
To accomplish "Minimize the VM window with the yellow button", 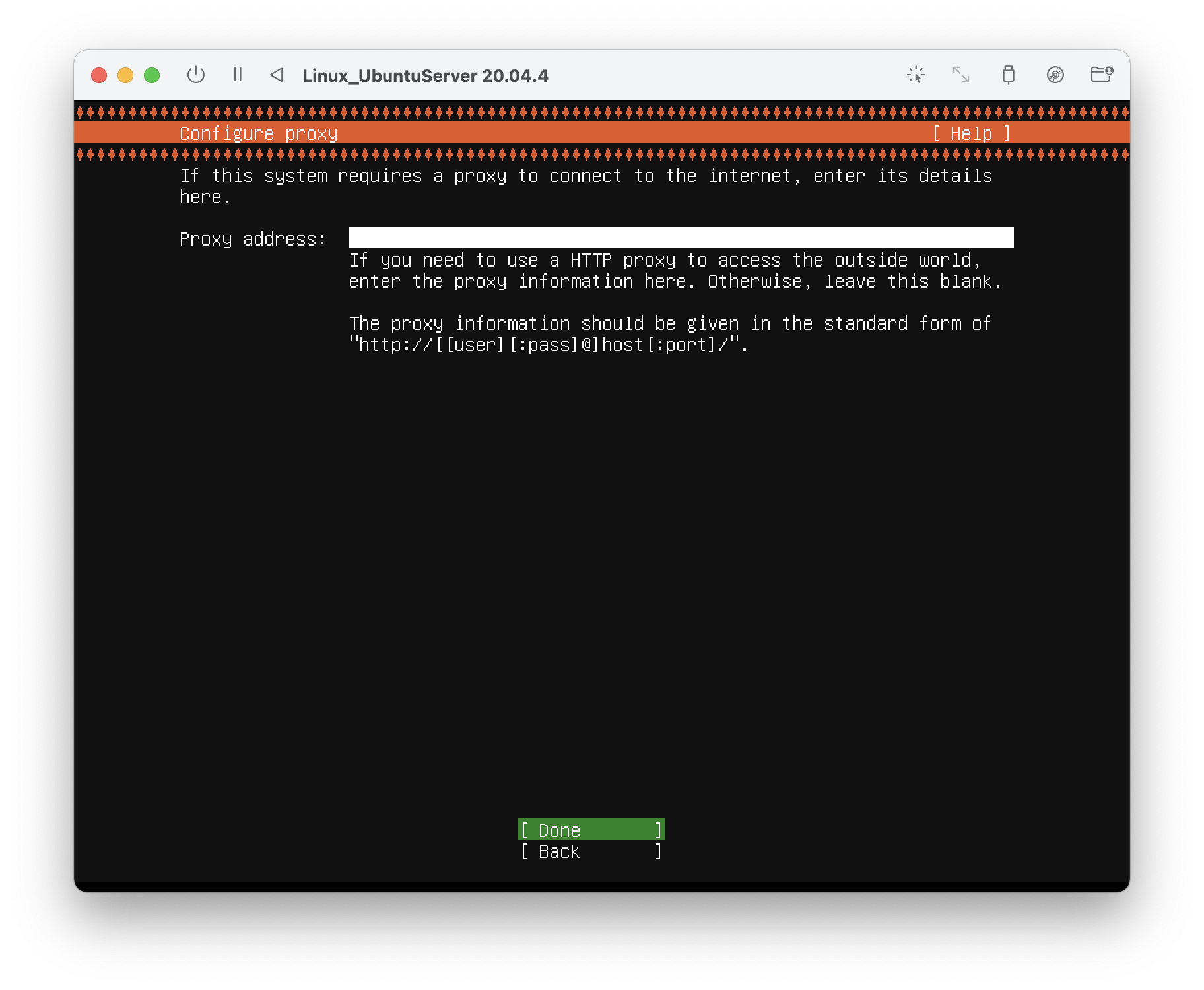I will point(125,75).
